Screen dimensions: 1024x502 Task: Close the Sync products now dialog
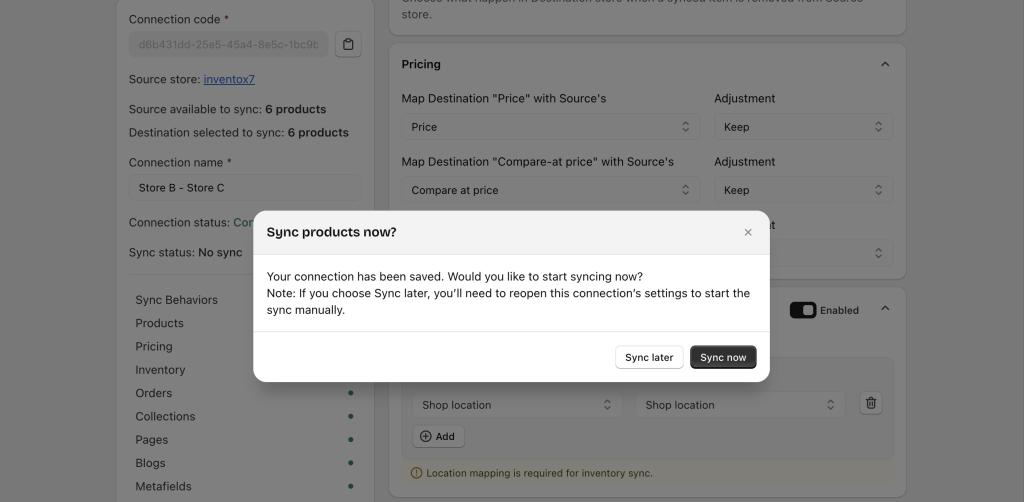(x=748, y=232)
